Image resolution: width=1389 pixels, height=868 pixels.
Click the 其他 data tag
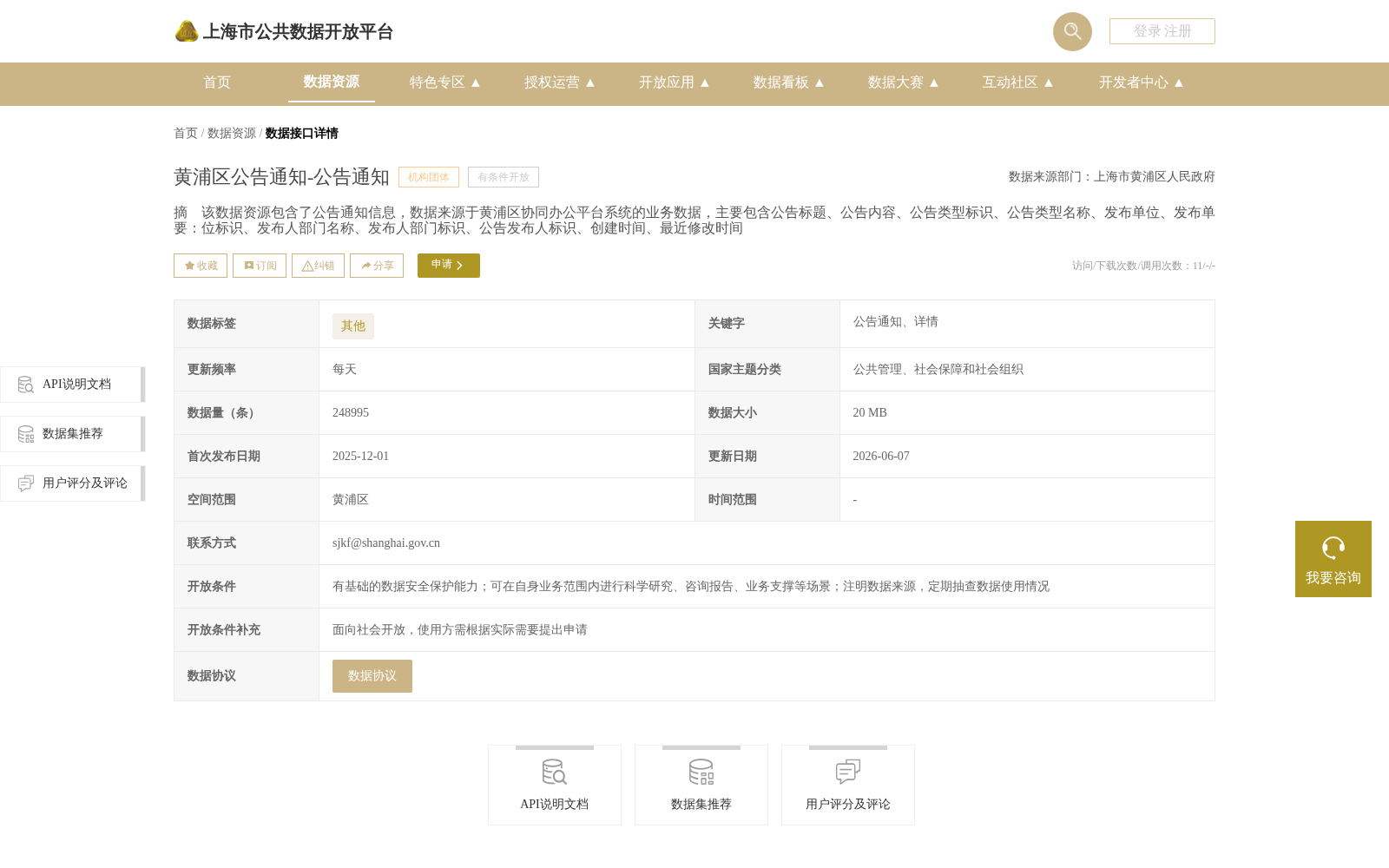tap(353, 326)
